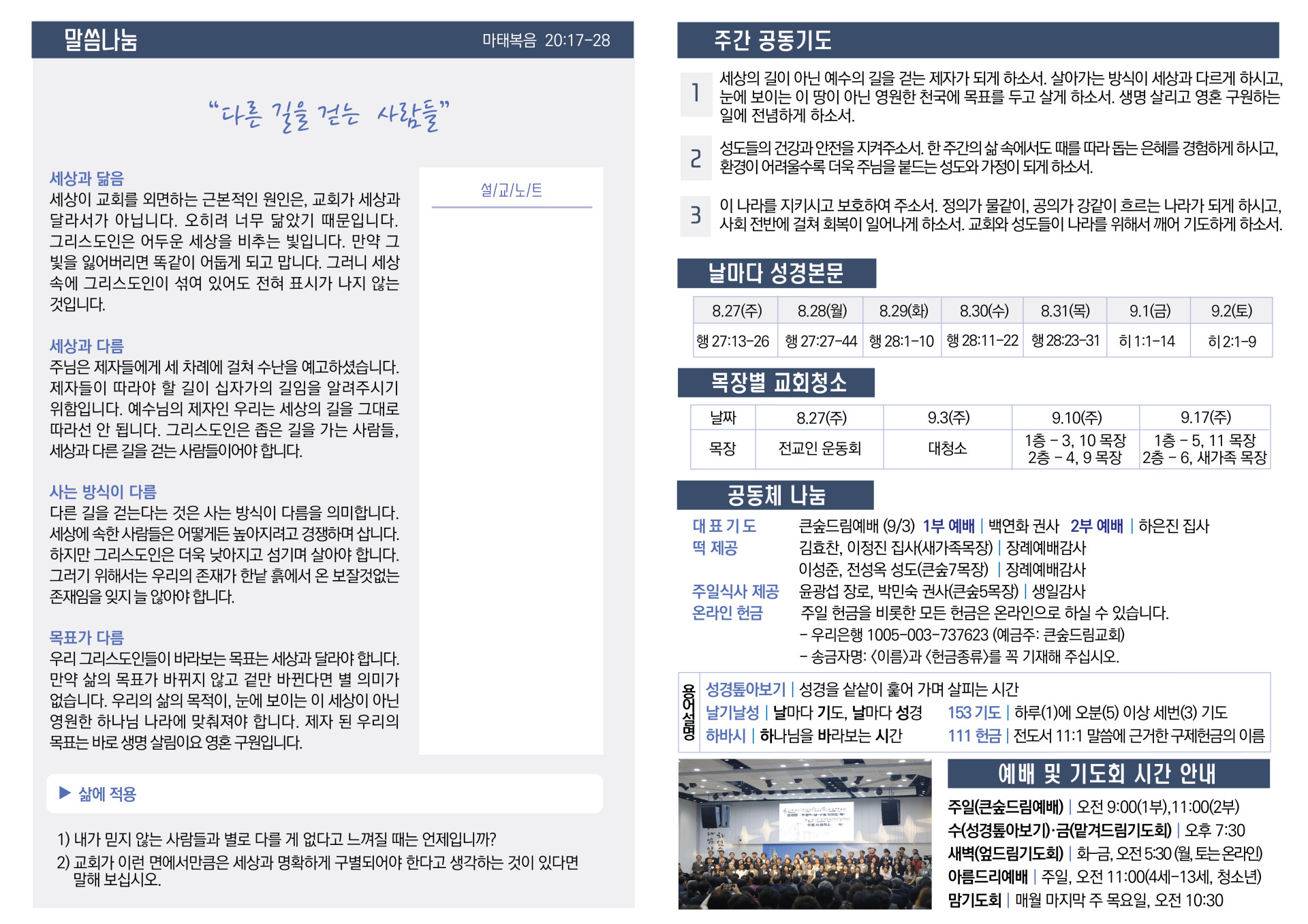Click the 새벽(엎드림기도회) schedule line
The image size is (1308, 924).
pos(1105,853)
